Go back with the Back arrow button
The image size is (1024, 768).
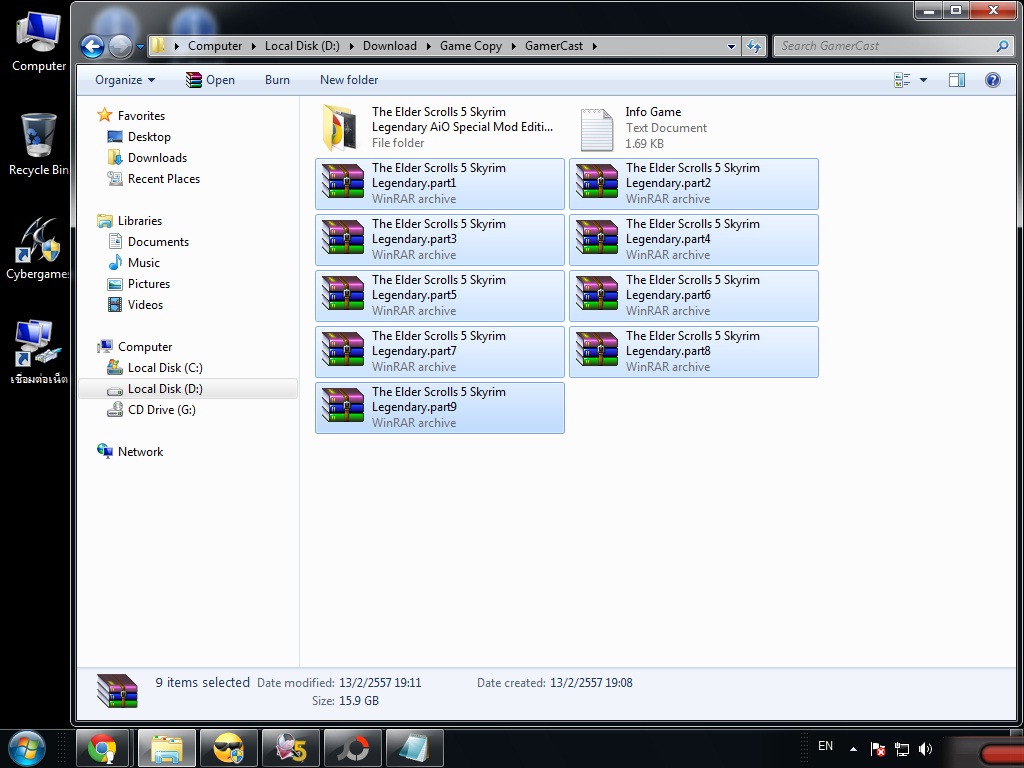(92, 46)
